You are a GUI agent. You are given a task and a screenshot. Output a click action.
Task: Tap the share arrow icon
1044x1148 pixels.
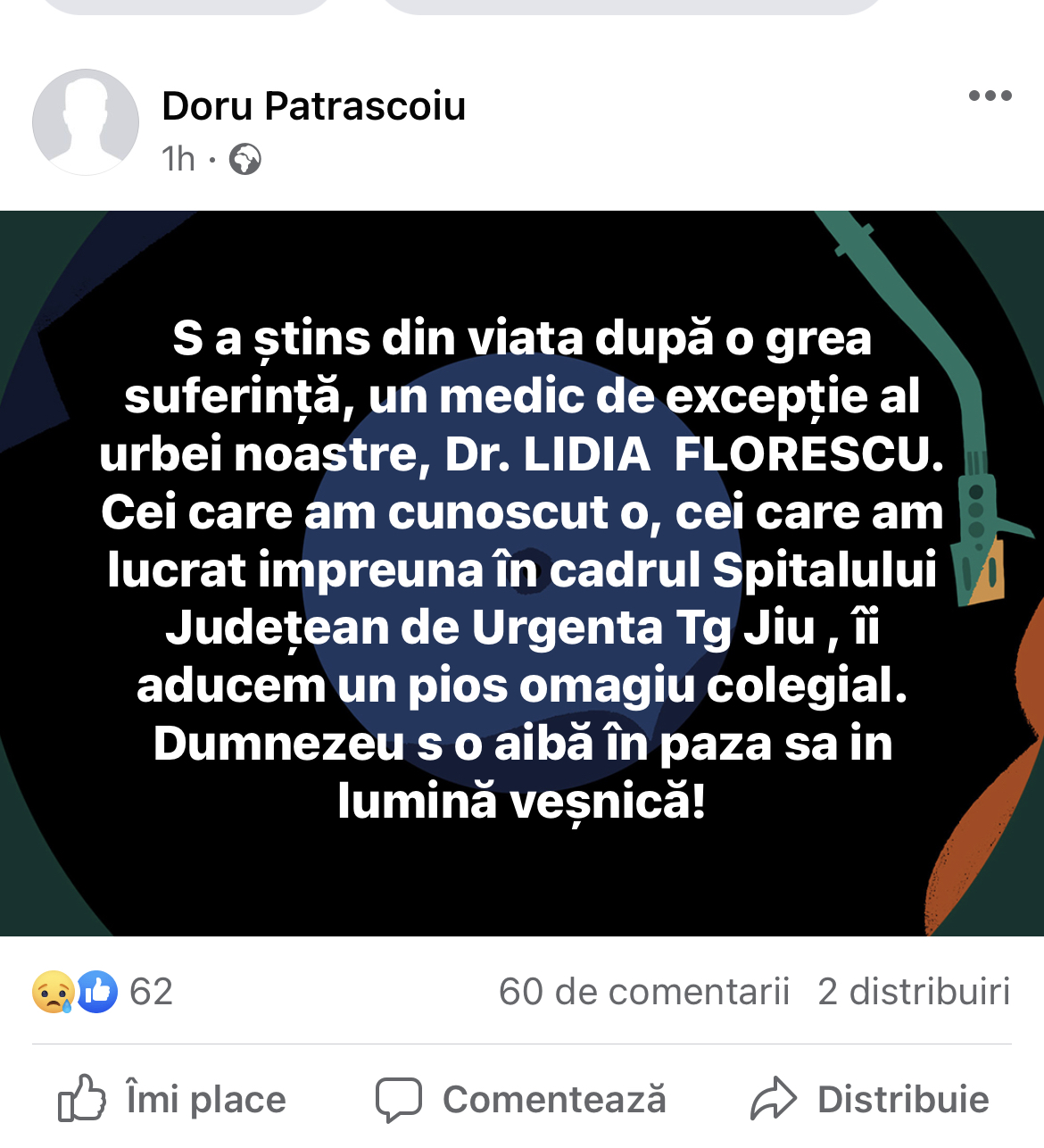pos(773,1099)
